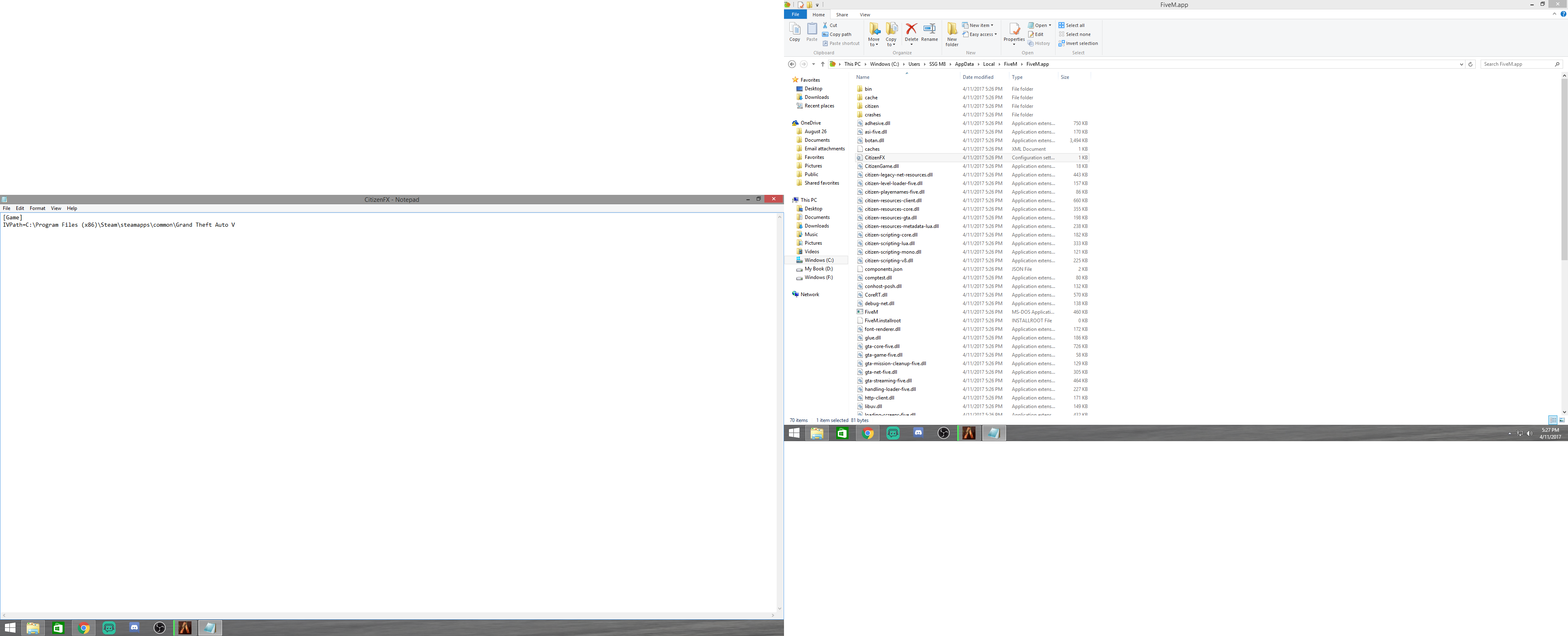
Task: Click Invert selection button
Action: [1078, 43]
